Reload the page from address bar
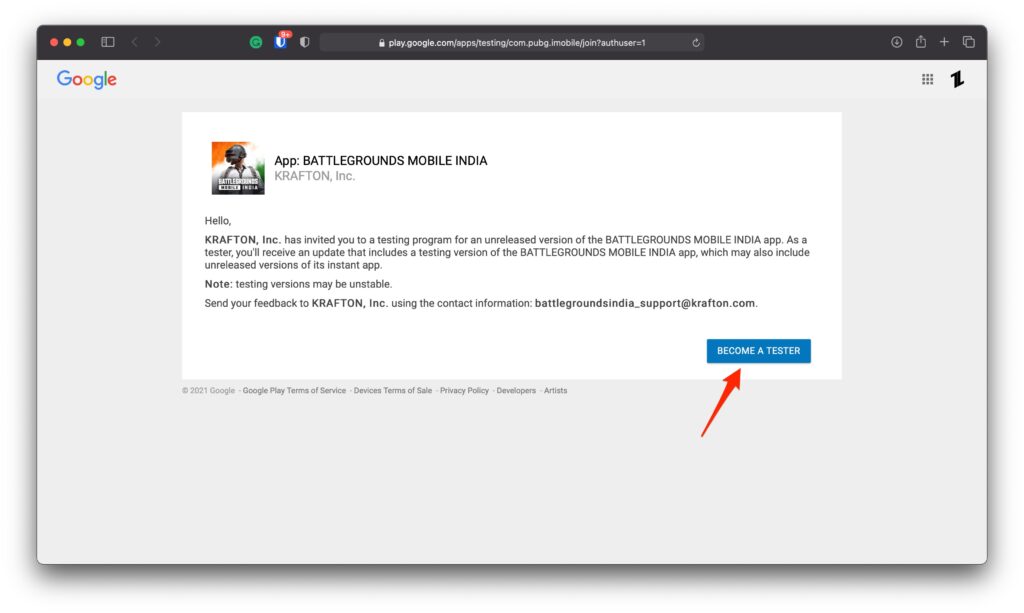1024x613 pixels. [696, 42]
